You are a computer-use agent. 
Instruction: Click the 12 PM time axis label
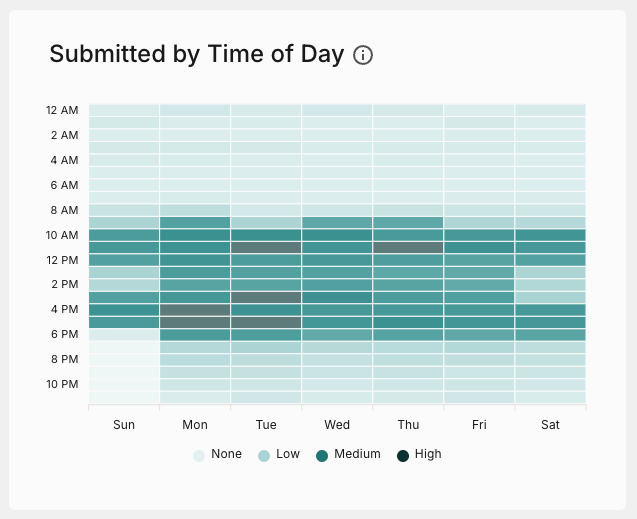(x=62, y=260)
